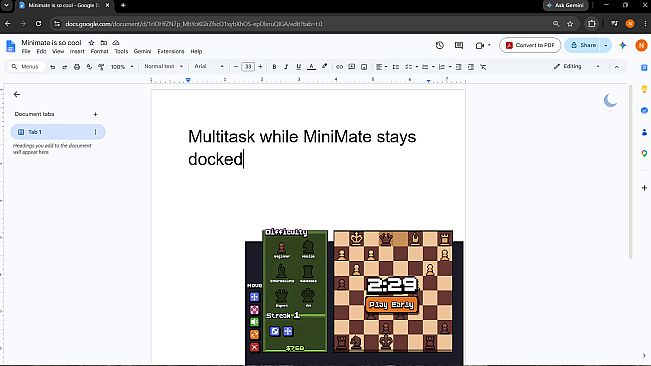Insert an image from the toolbar

click(x=364, y=67)
